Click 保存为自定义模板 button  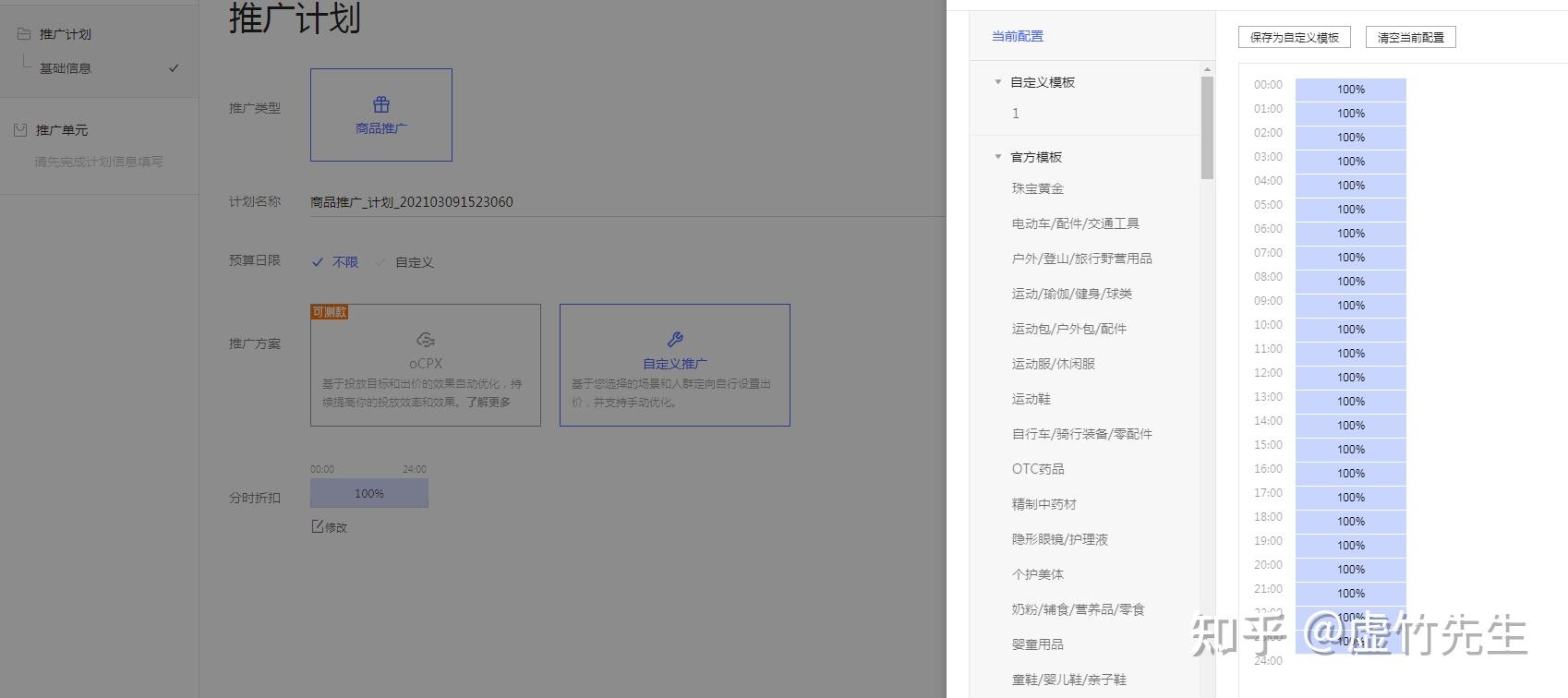point(1295,37)
